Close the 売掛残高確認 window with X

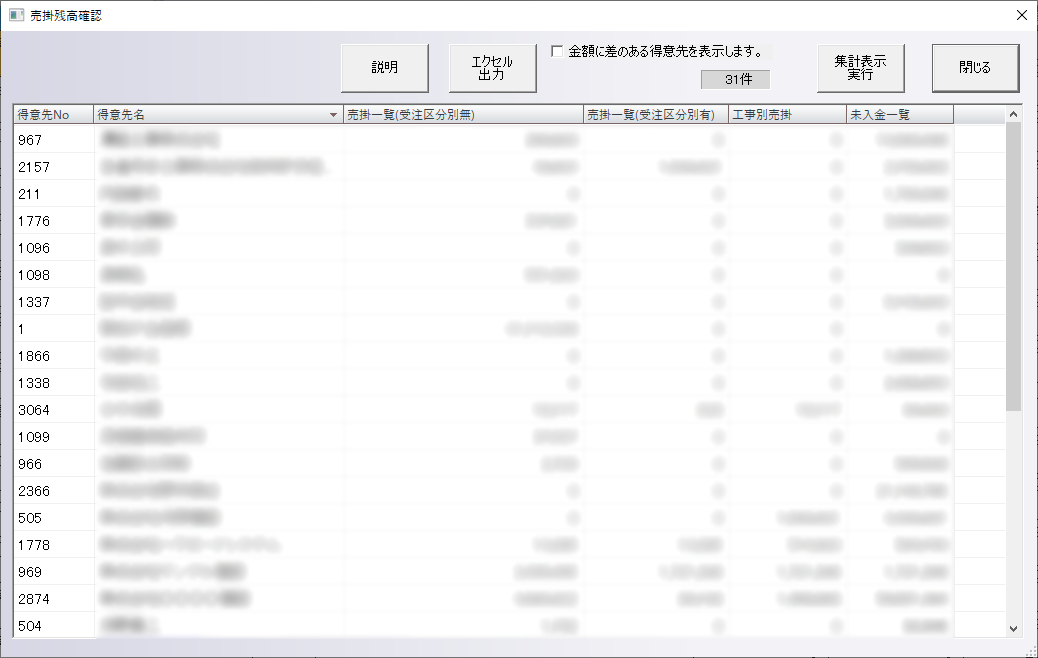(1021, 16)
